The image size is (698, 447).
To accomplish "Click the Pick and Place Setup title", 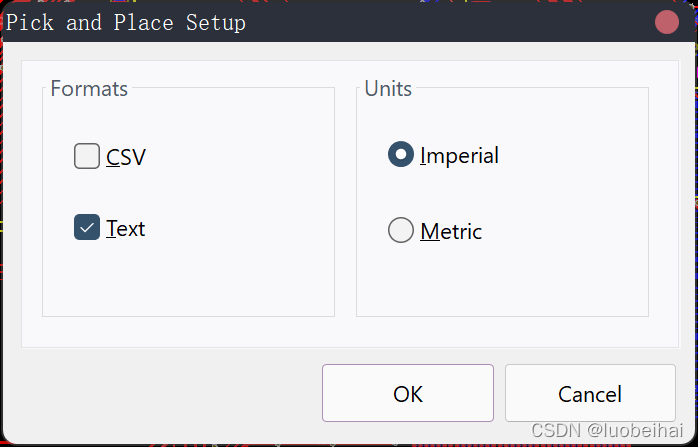I will pos(127,22).
